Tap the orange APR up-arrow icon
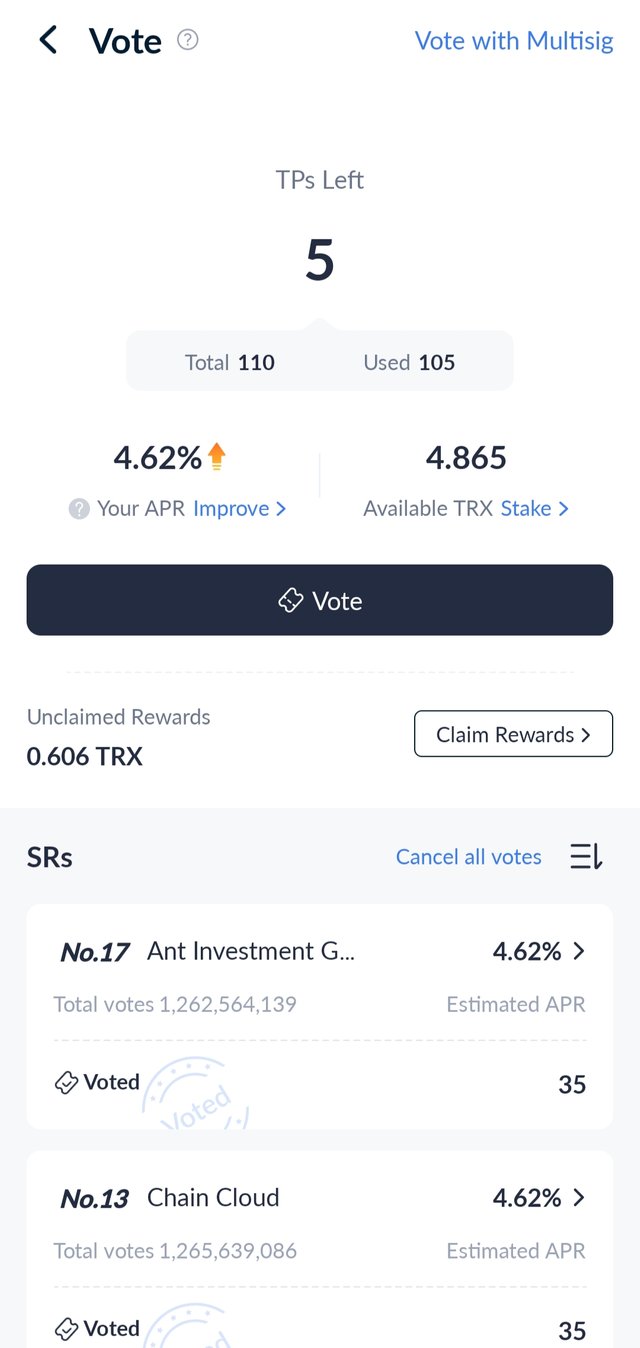 coord(217,457)
